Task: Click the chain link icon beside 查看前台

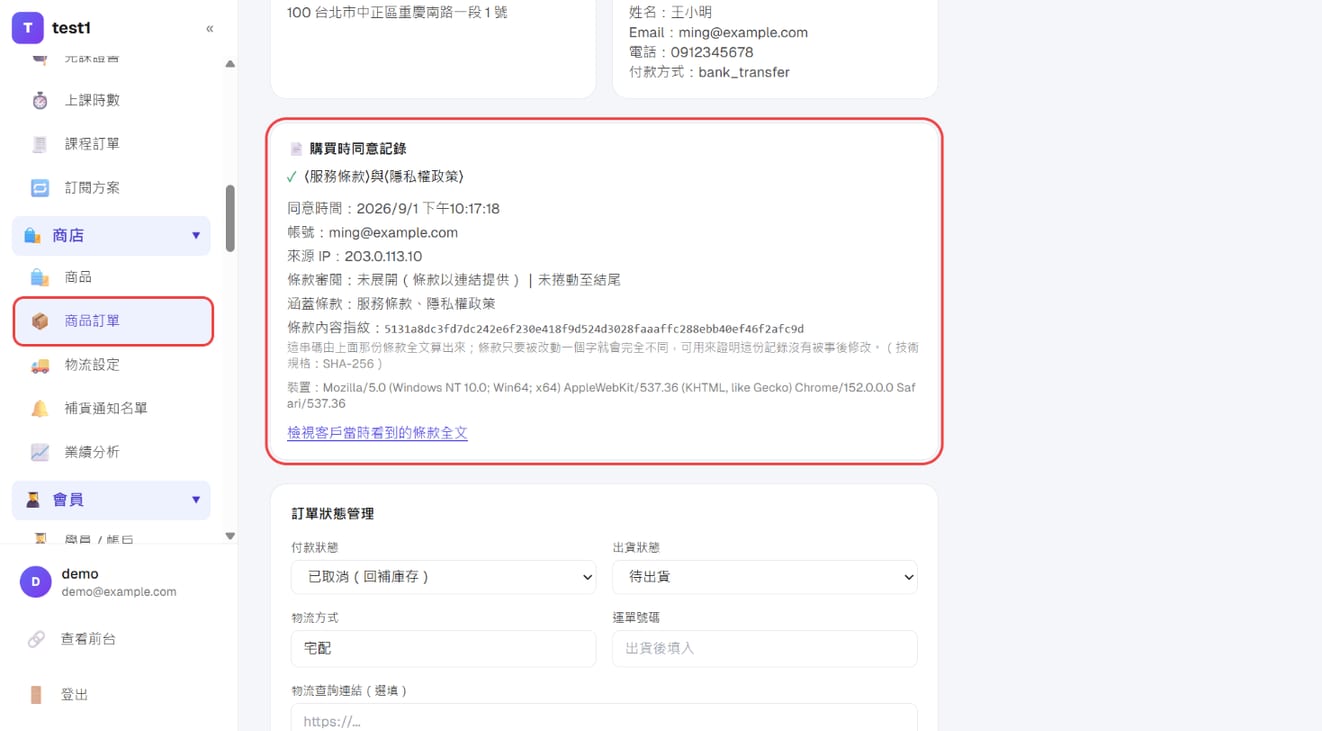Action: pyautogui.click(x=36, y=639)
